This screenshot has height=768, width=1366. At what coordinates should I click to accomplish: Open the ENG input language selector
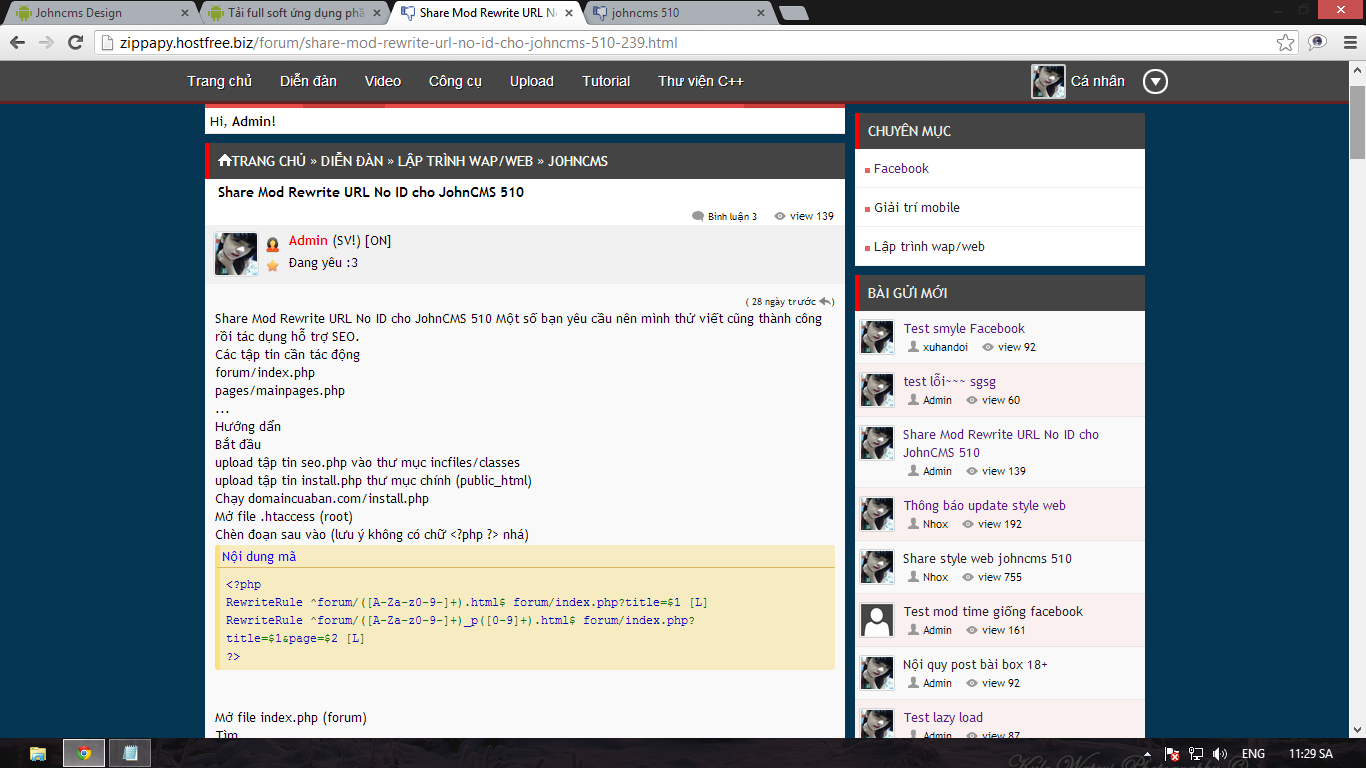(1253, 754)
